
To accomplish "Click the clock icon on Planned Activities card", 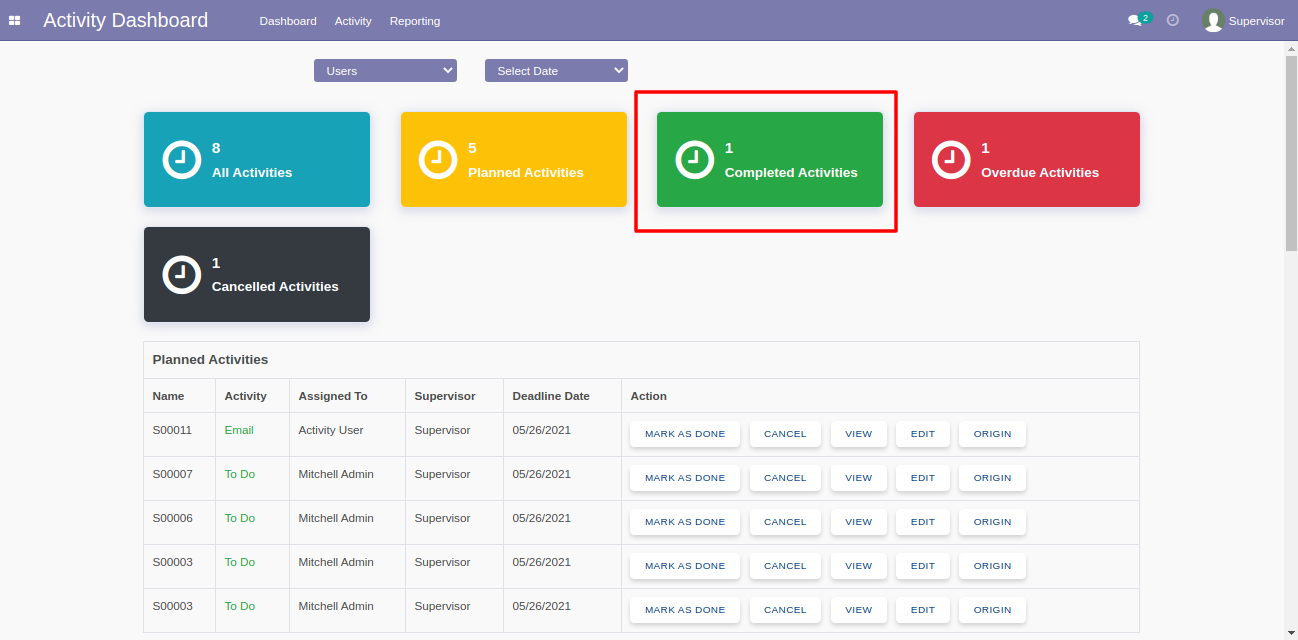I will (438, 160).
